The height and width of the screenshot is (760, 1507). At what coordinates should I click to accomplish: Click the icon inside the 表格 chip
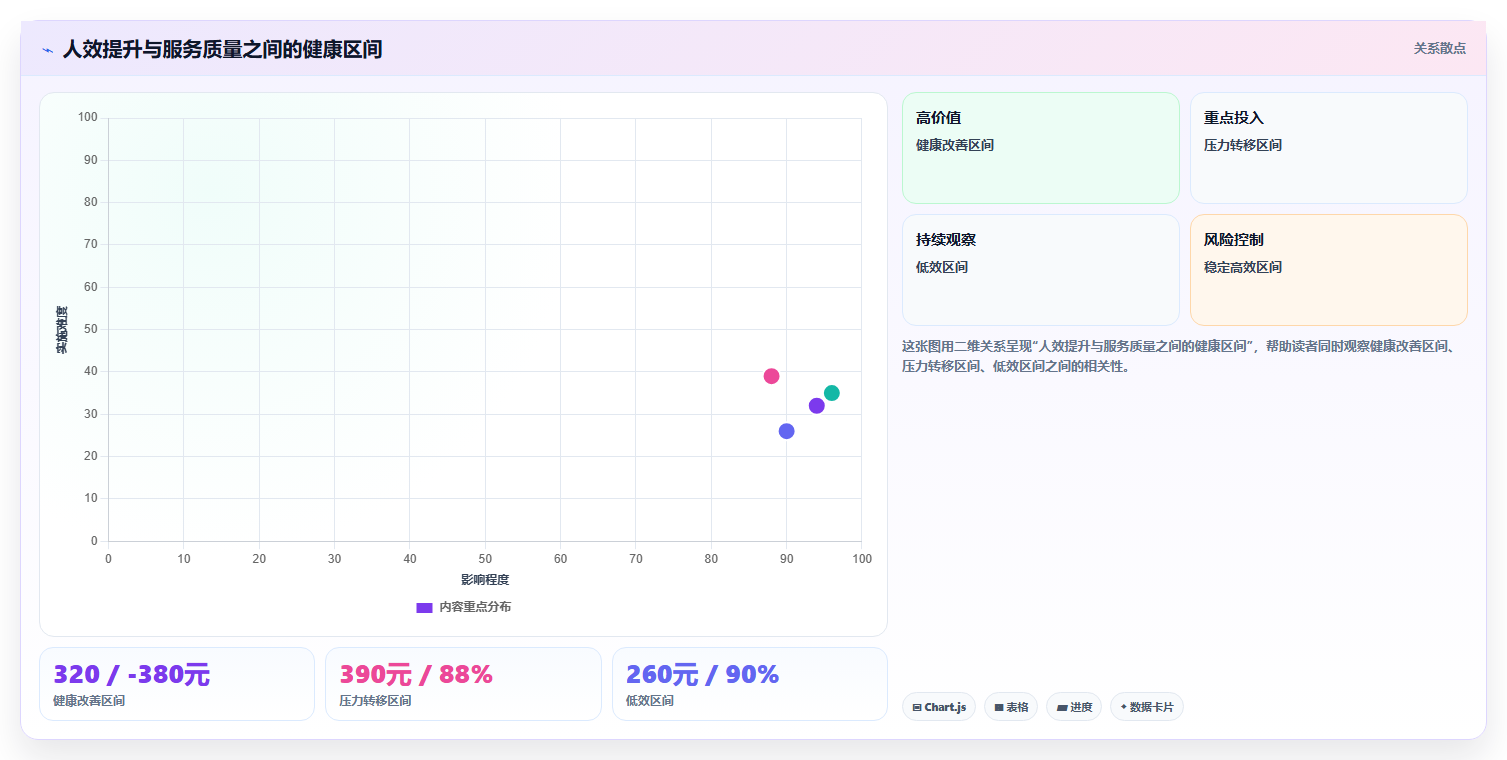[998, 707]
